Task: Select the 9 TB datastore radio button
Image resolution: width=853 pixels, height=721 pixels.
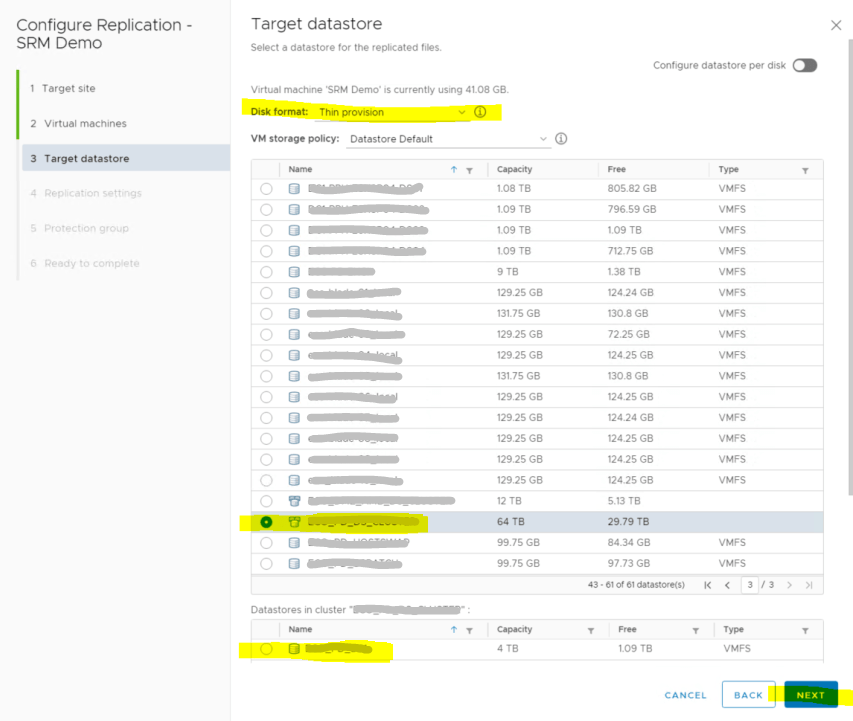Action: click(x=266, y=272)
